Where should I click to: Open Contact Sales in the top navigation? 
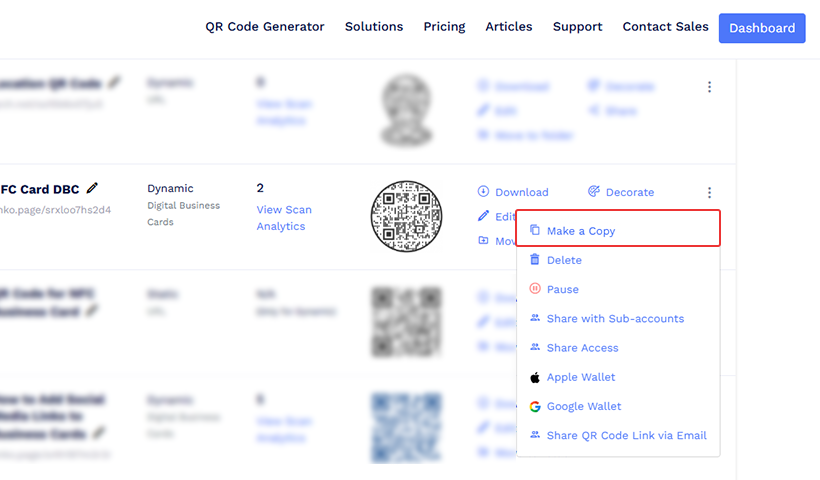(665, 27)
